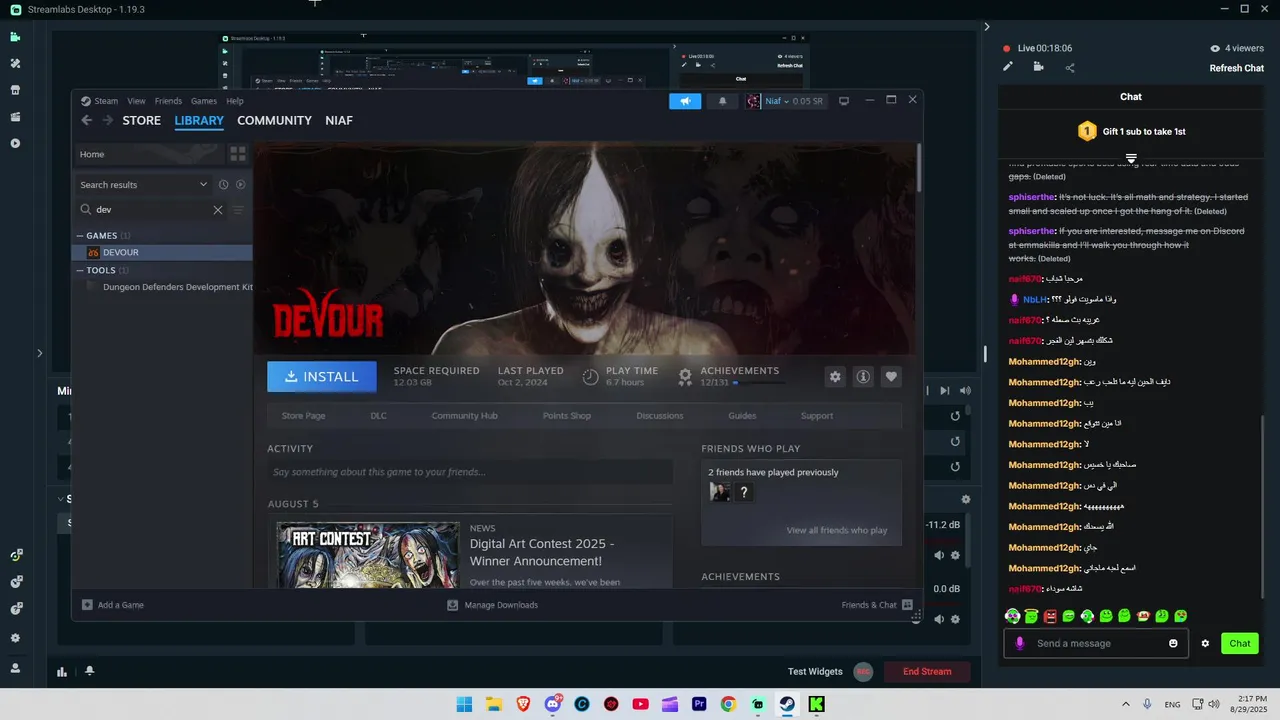
Task: Open the View menu in Steam
Action: pos(136,101)
